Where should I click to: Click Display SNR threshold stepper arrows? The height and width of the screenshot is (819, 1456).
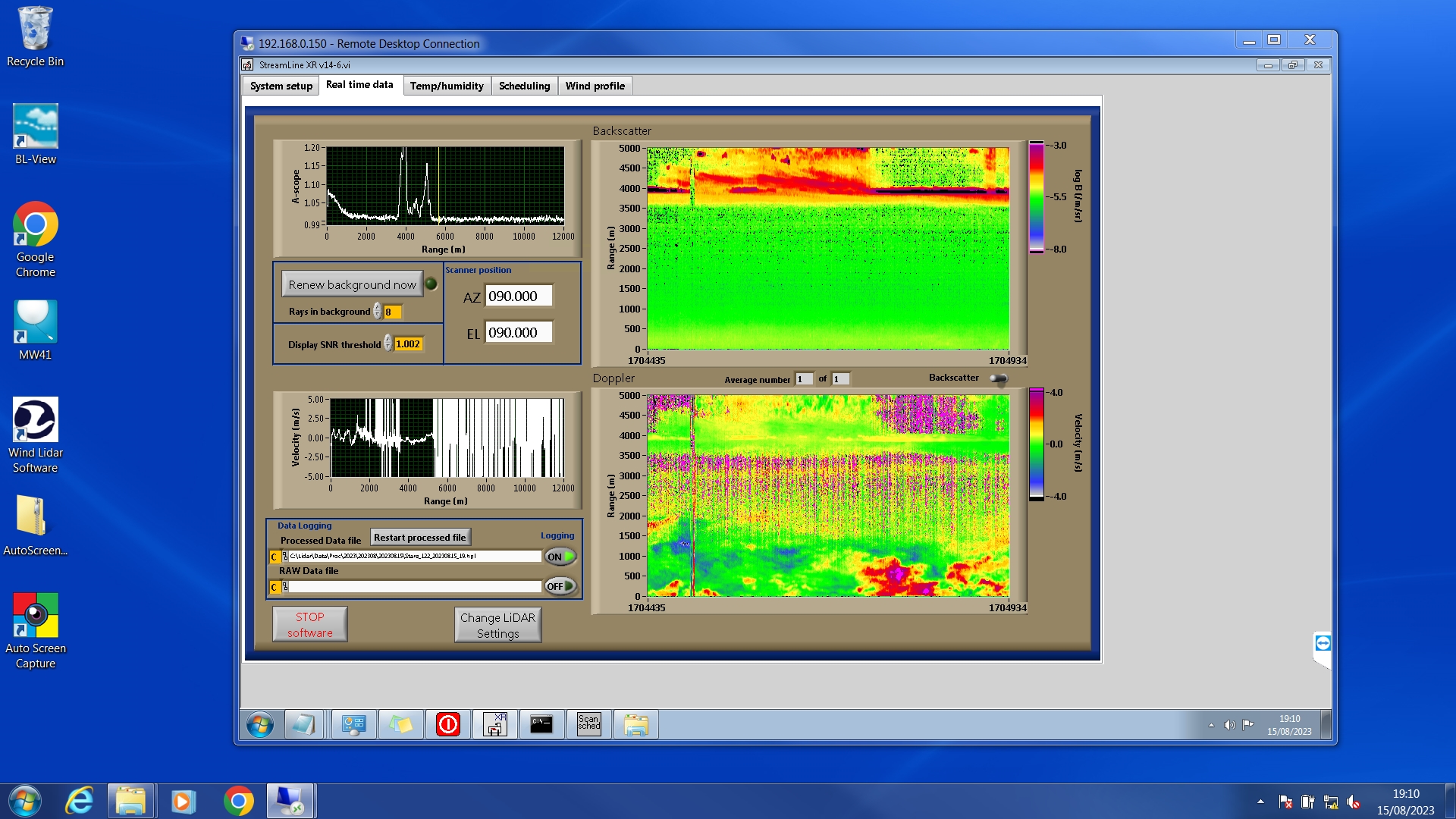coord(388,344)
